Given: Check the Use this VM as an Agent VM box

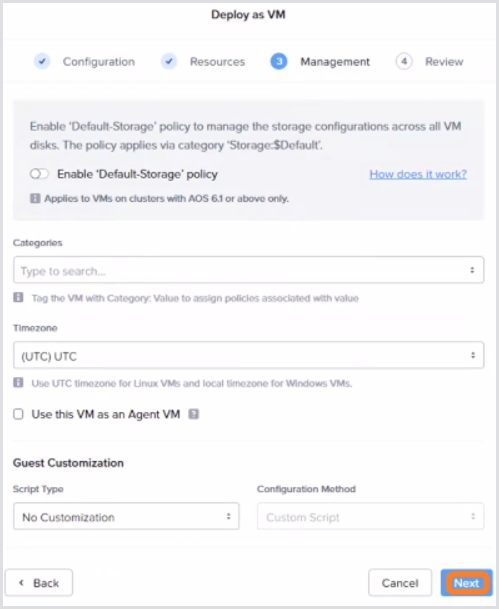Looking at the screenshot, I should pyautogui.click(x=18, y=414).
